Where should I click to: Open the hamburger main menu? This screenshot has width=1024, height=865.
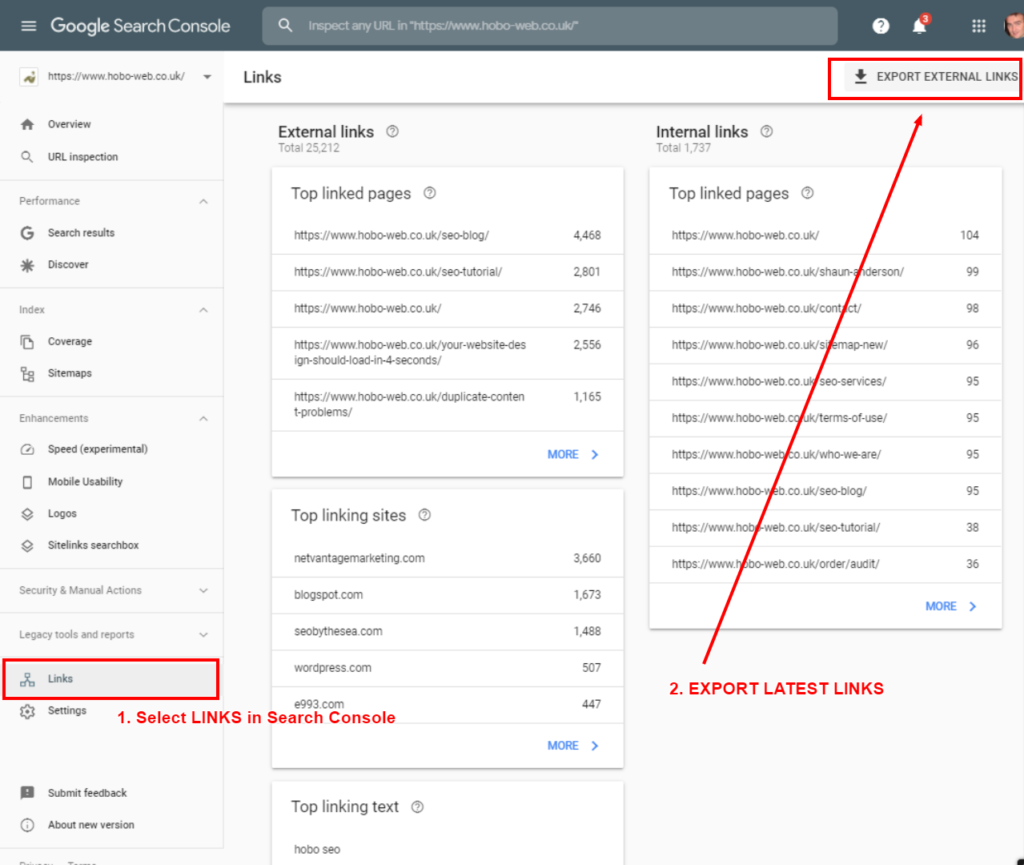click(28, 26)
